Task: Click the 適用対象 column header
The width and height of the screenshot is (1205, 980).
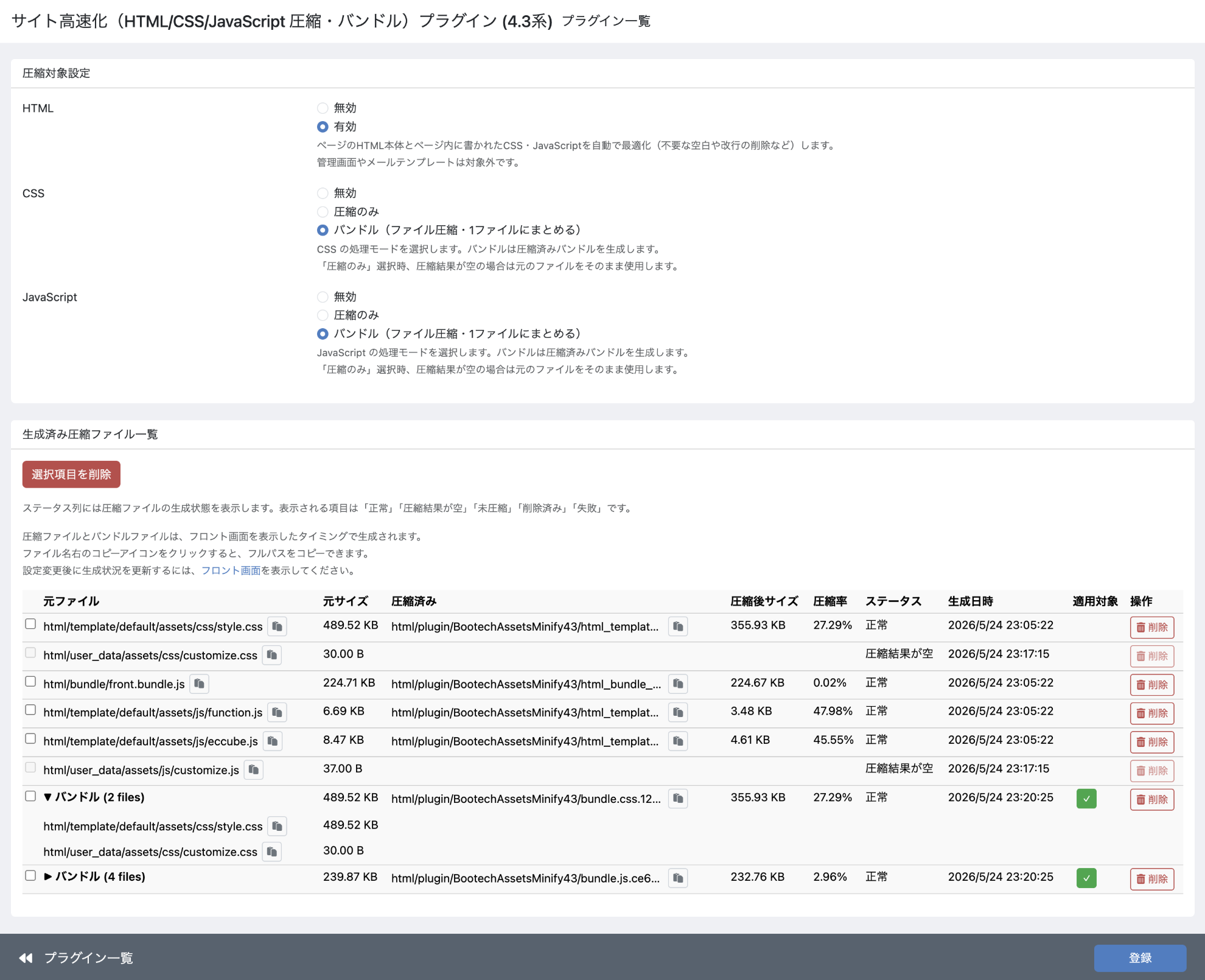Action: pyautogui.click(x=1095, y=601)
